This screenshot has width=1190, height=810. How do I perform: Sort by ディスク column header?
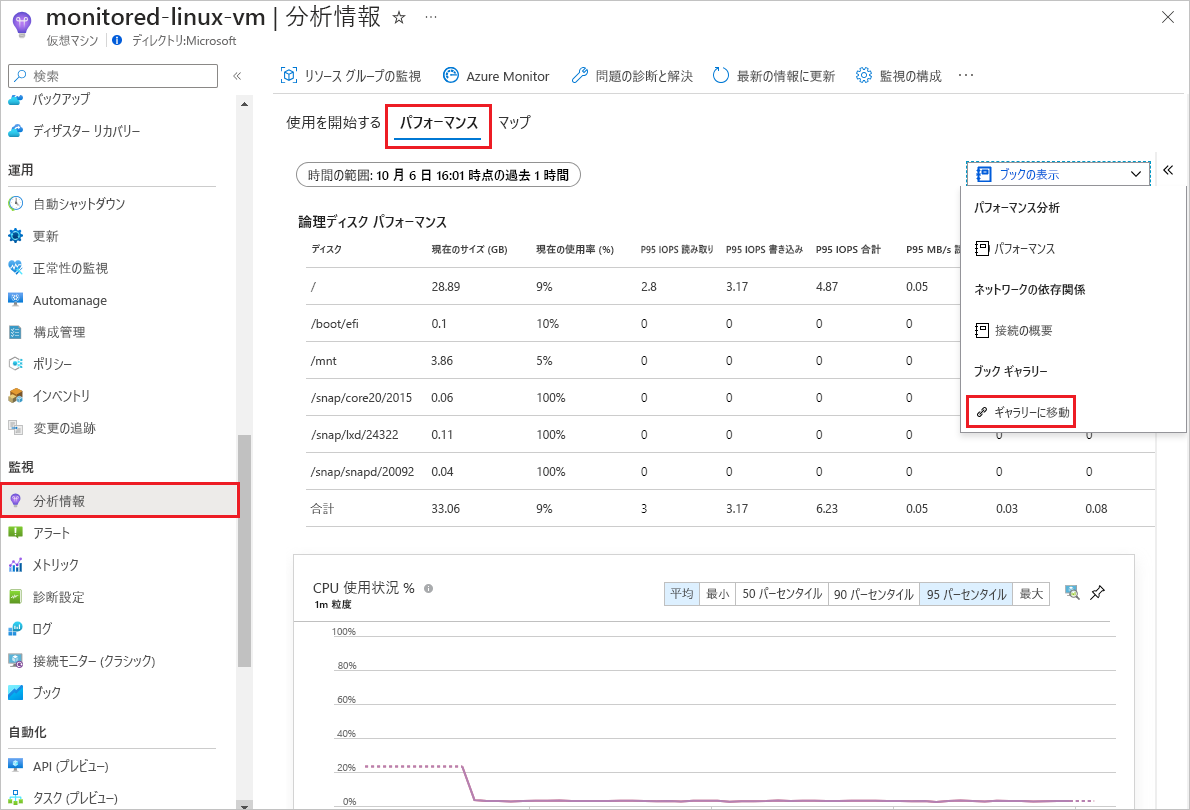coord(326,249)
